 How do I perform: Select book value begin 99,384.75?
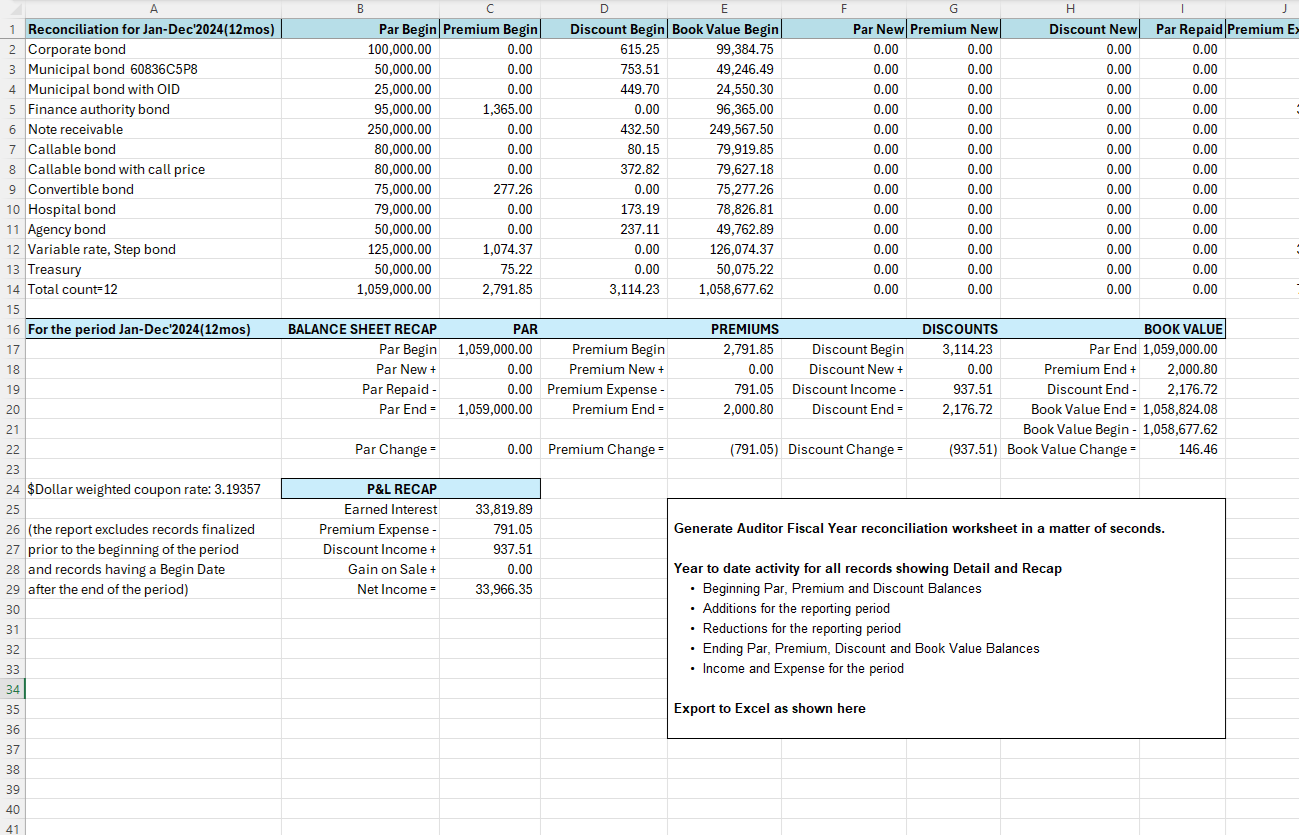point(725,49)
